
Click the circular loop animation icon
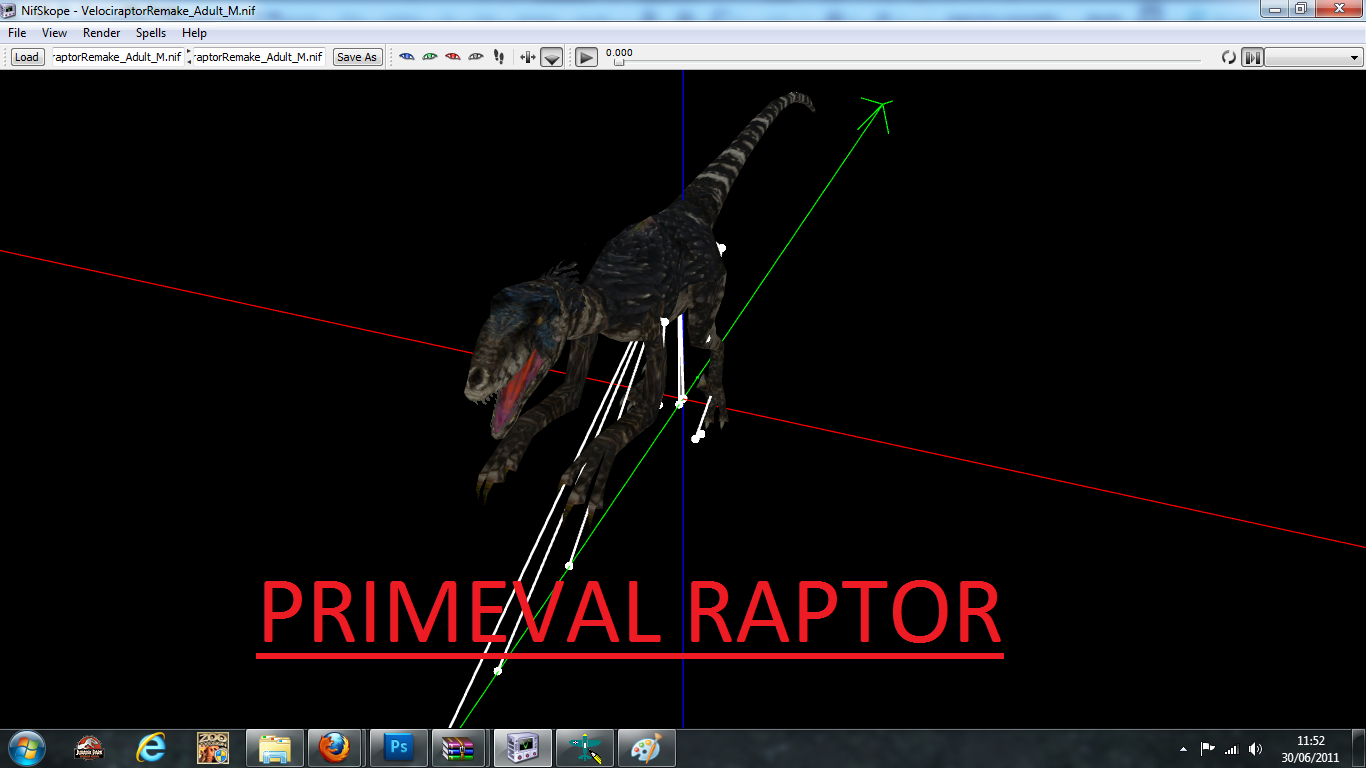click(1229, 57)
